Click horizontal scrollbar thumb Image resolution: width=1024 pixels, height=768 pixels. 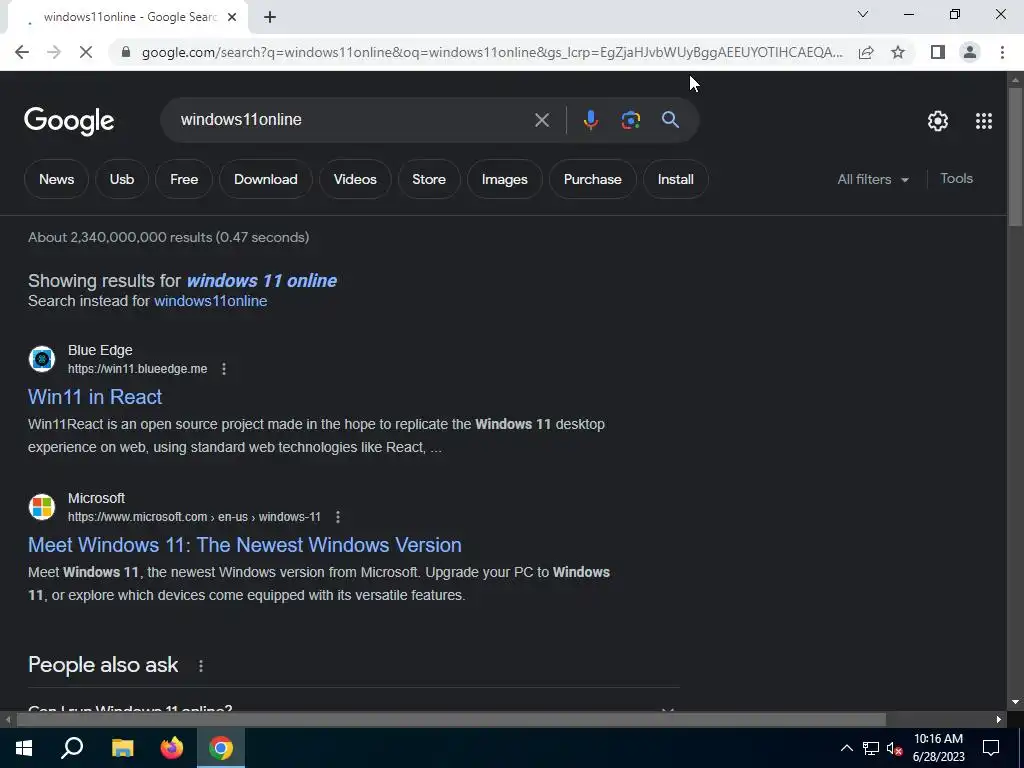click(x=451, y=720)
